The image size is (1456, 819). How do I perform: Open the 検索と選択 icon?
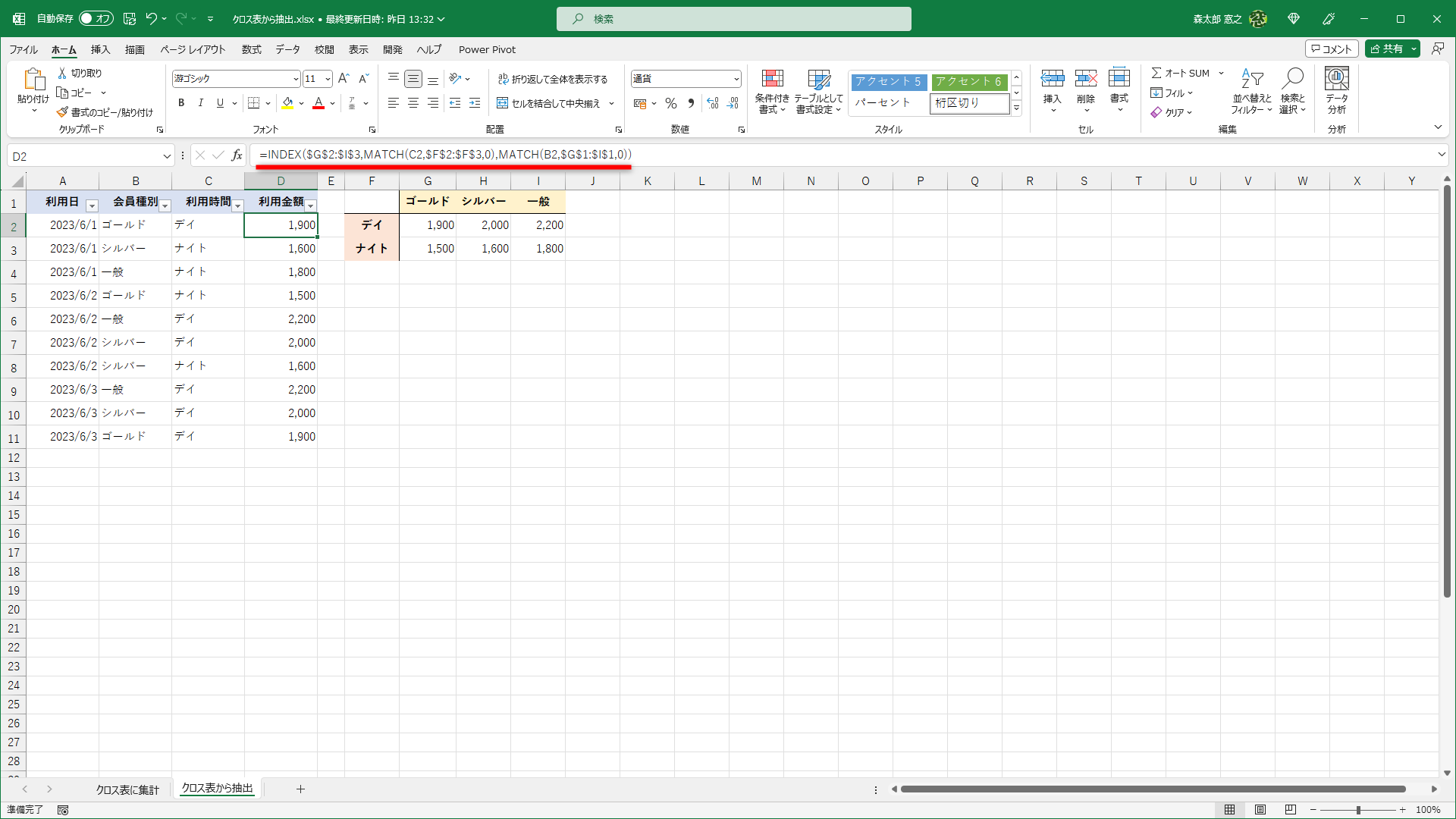pos(1294,89)
